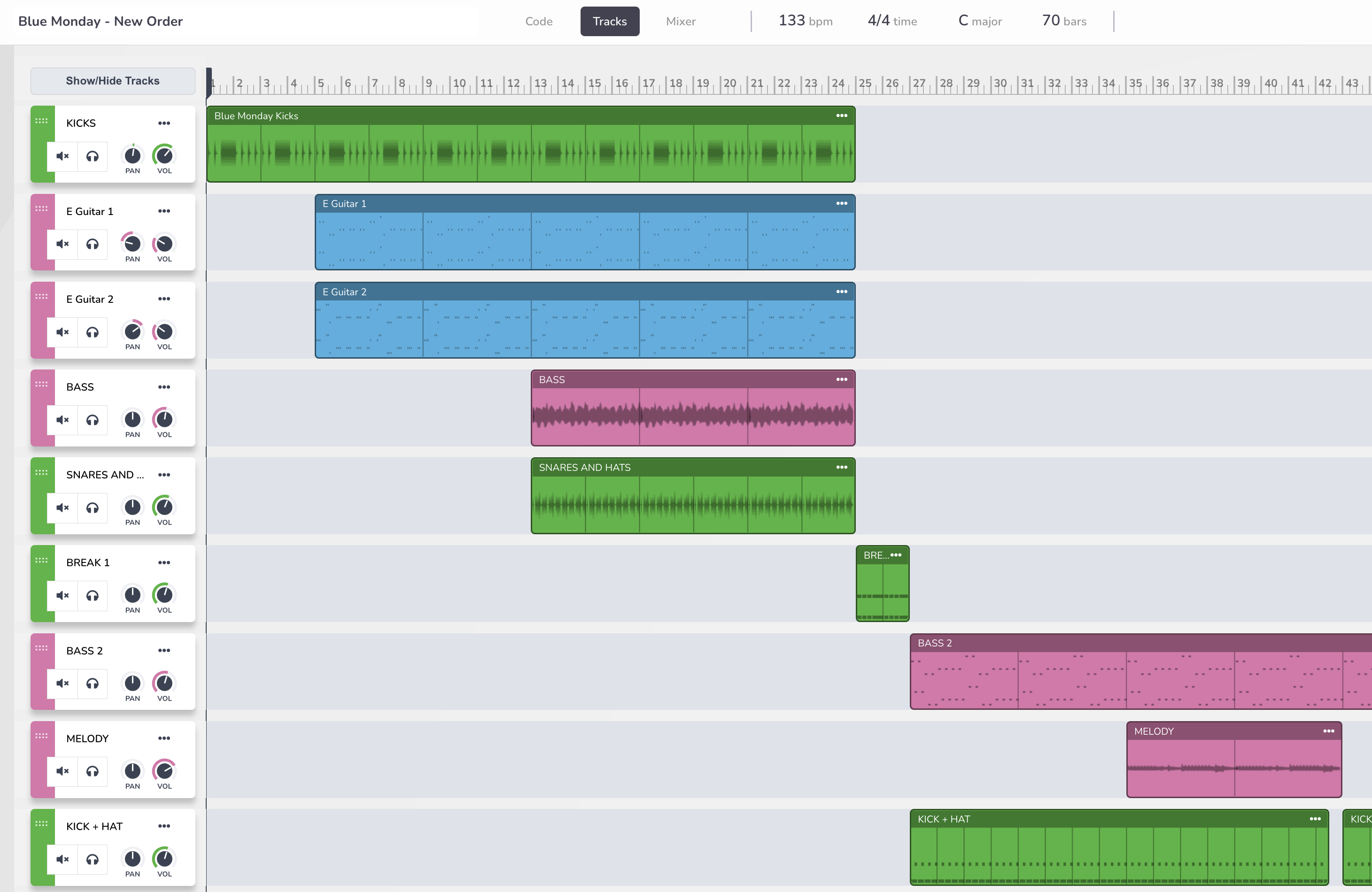Open Blue Monday Kicks clip options menu
Screen dimensions: 1372x892
tap(842, 116)
